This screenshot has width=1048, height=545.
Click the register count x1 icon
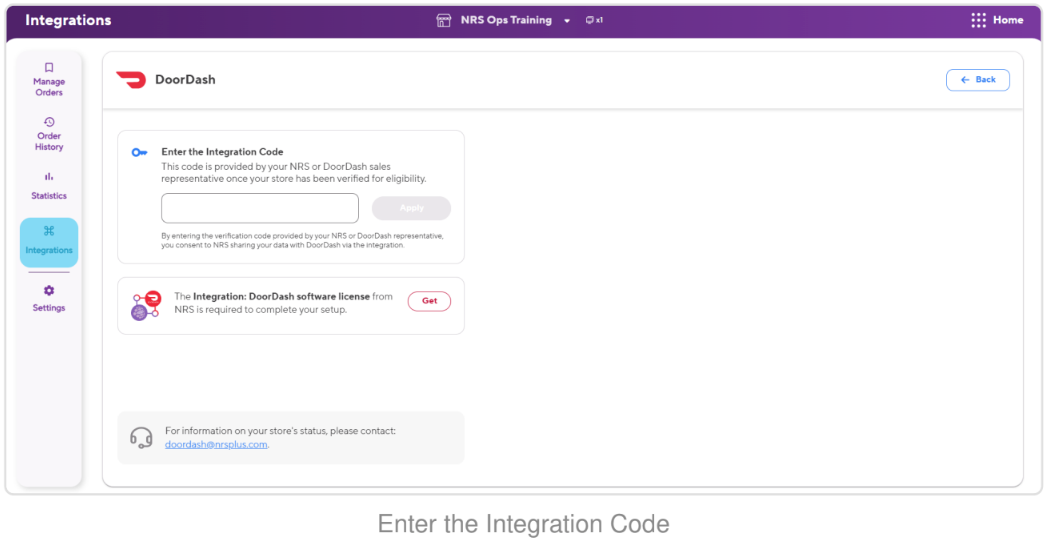594,20
